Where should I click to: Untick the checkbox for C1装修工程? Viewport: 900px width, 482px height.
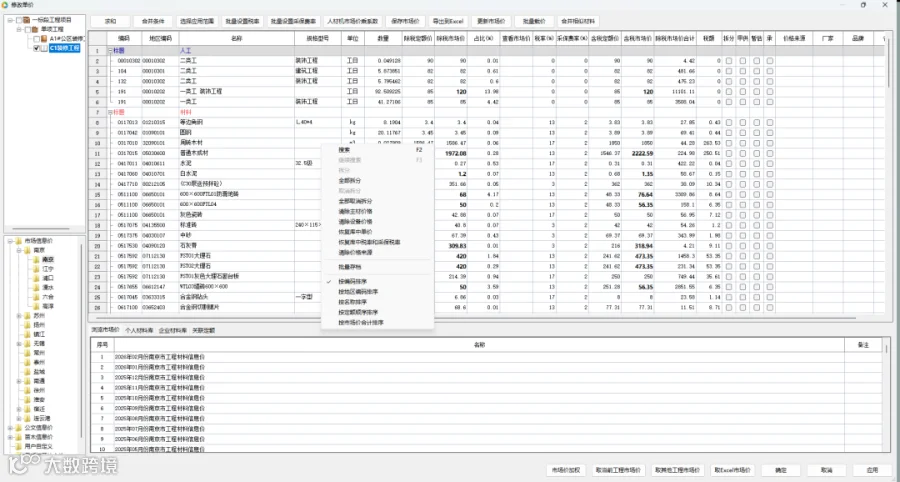coord(37,49)
